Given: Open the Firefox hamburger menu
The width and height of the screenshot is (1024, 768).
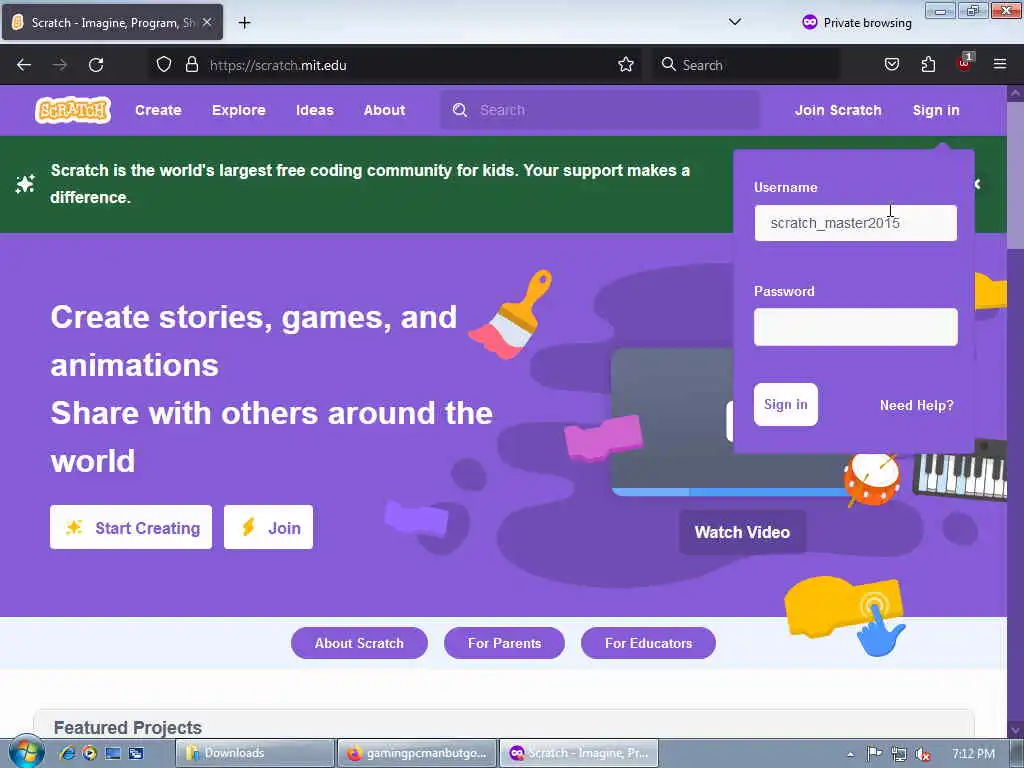Looking at the screenshot, I should pos(1000,64).
